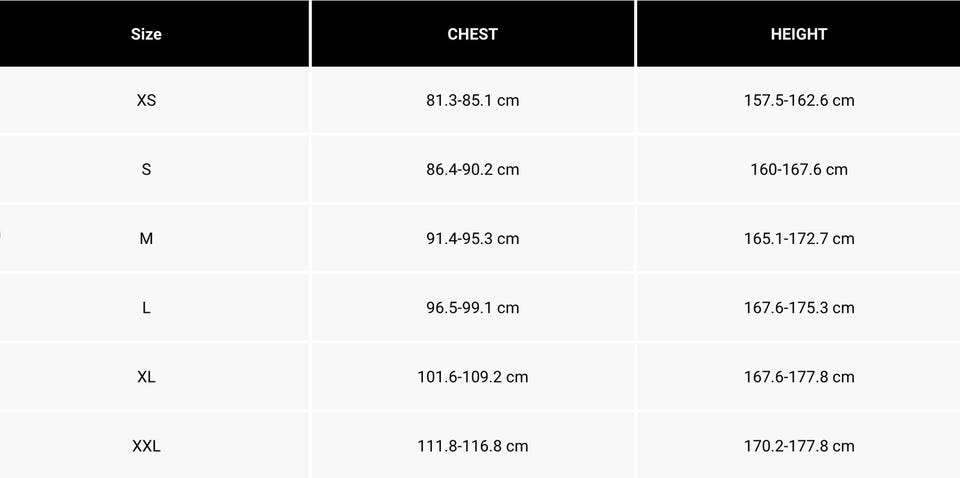The image size is (960, 478).
Task: Click chest value 111.8-116.8 cm
Action: click(x=472, y=446)
